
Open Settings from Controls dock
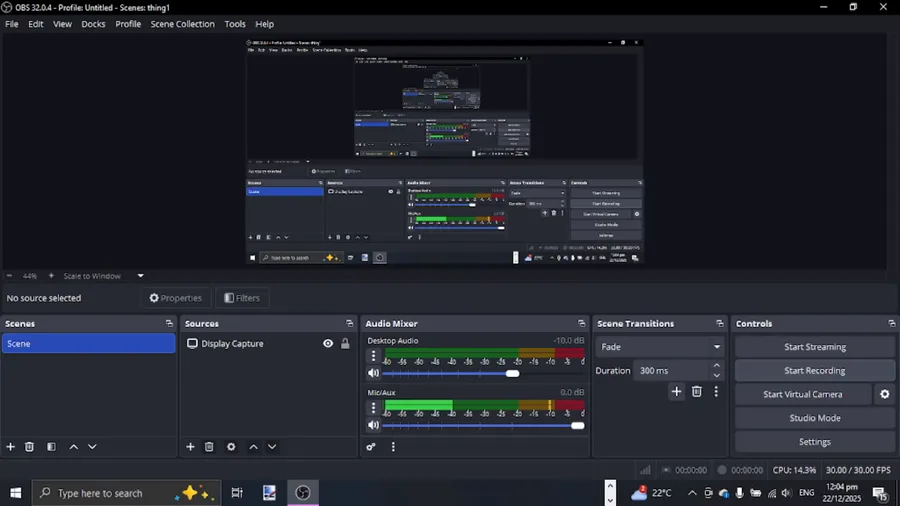[814, 442]
